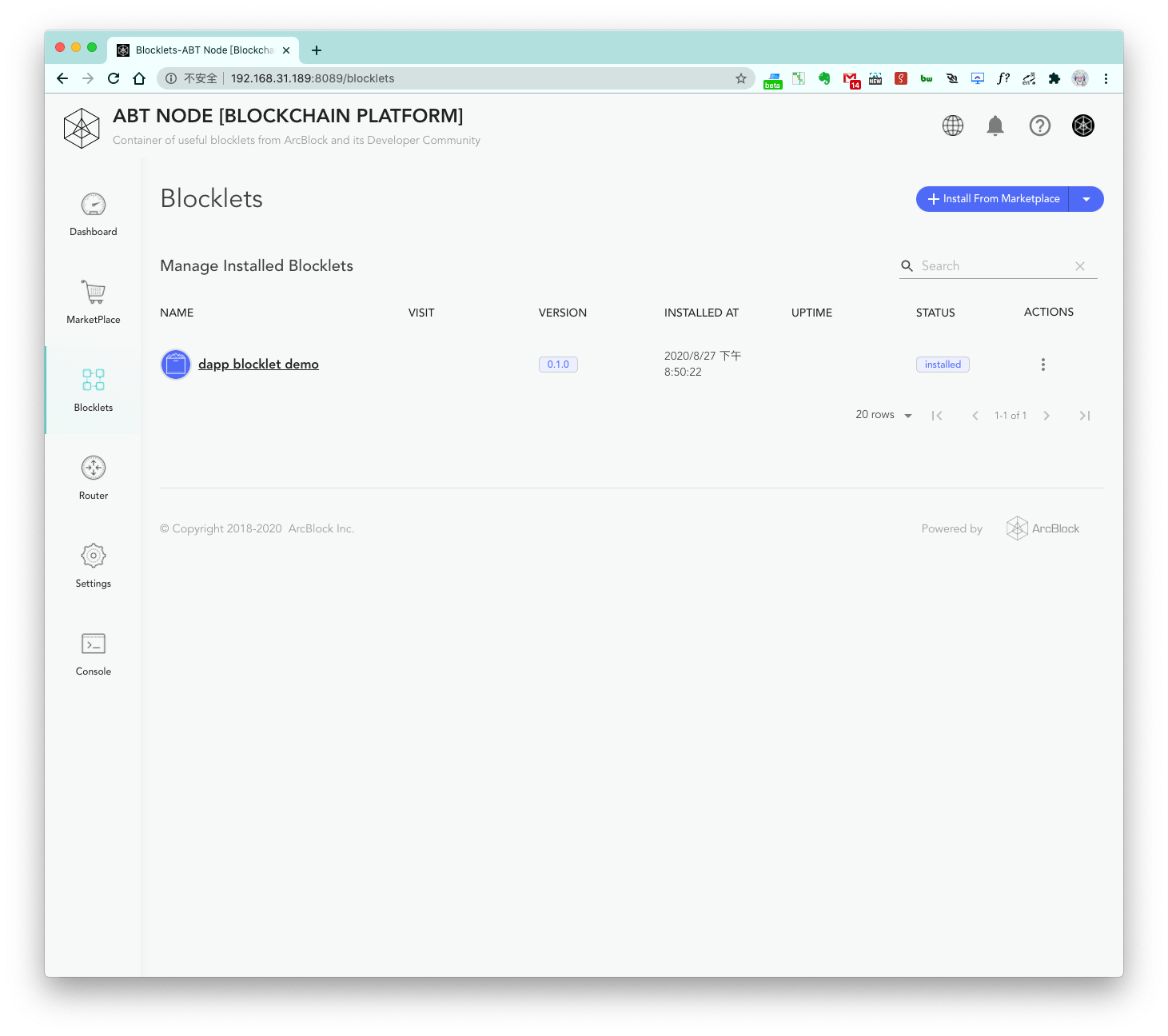Close the Blocklets-ABT Node tab
Viewport: 1168px width, 1036px height.
[286, 50]
